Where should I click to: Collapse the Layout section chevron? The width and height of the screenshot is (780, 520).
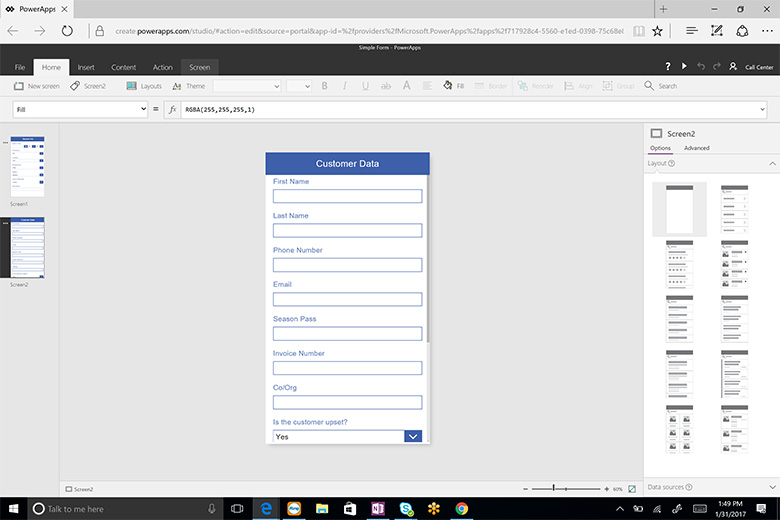[772, 163]
